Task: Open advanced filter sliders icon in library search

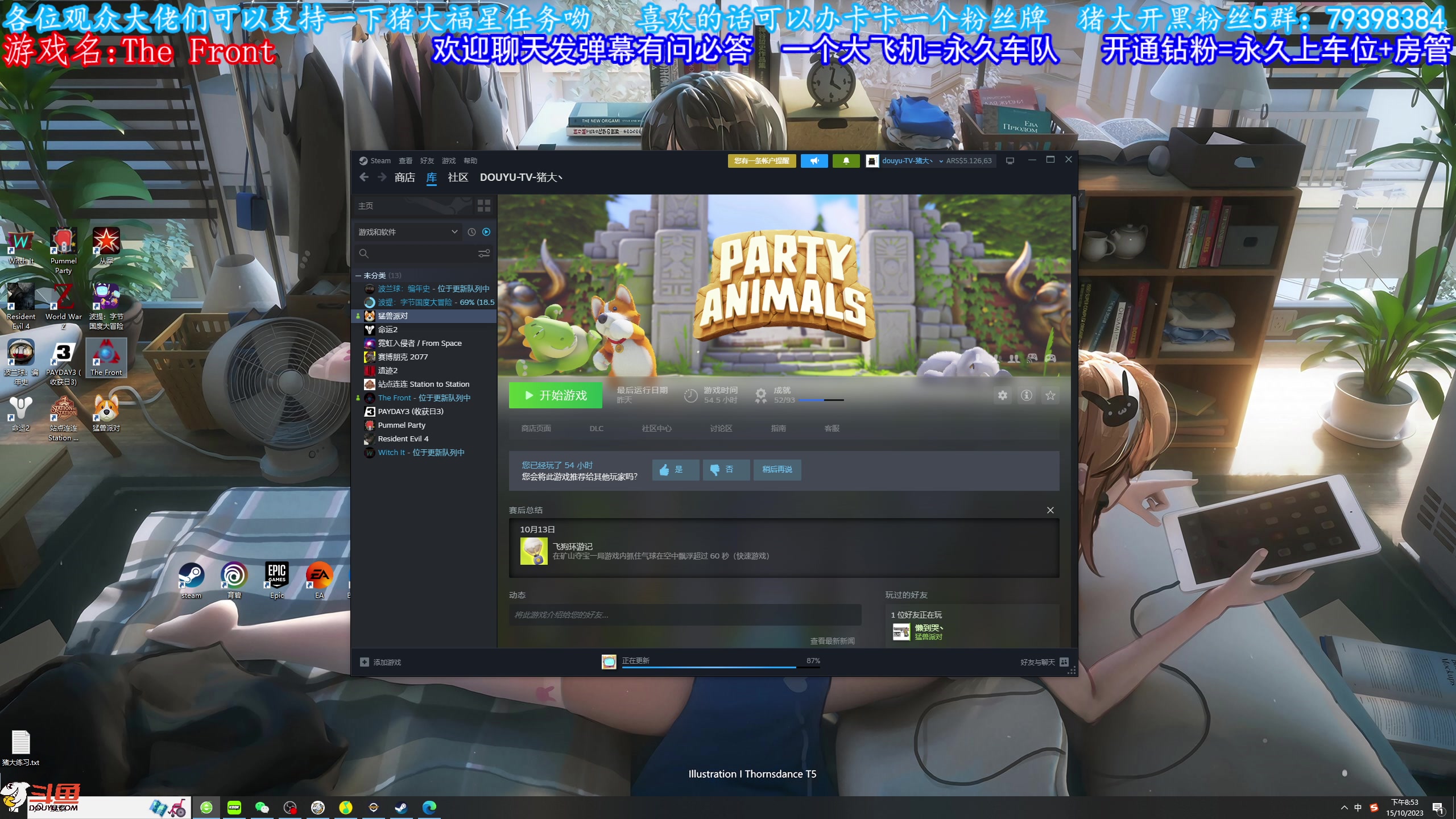Action: point(484,253)
